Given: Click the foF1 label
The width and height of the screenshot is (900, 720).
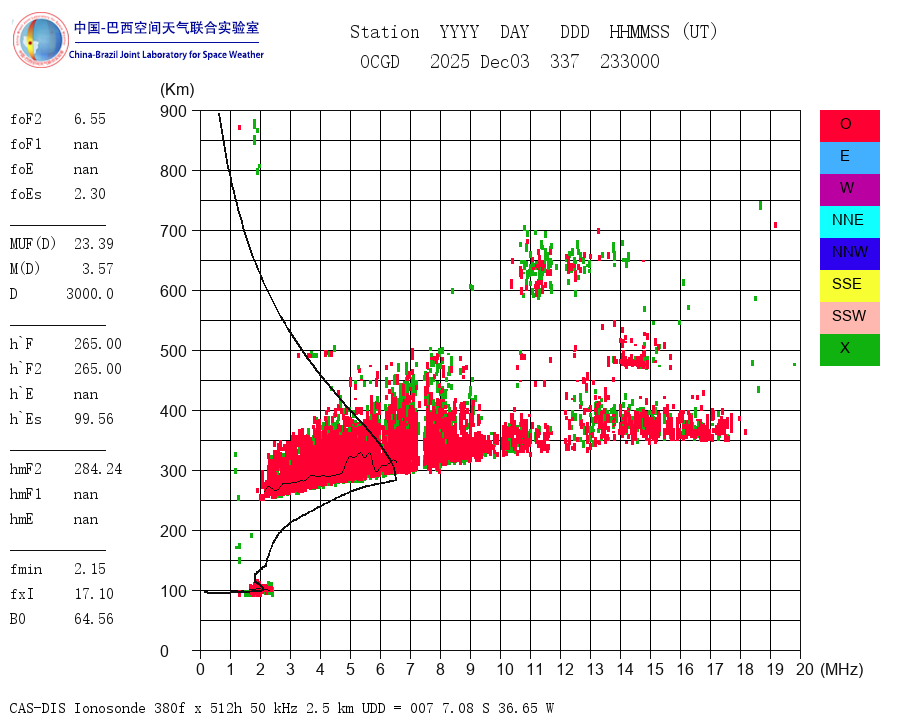Looking at the screenshot, I should coord(26,144).
